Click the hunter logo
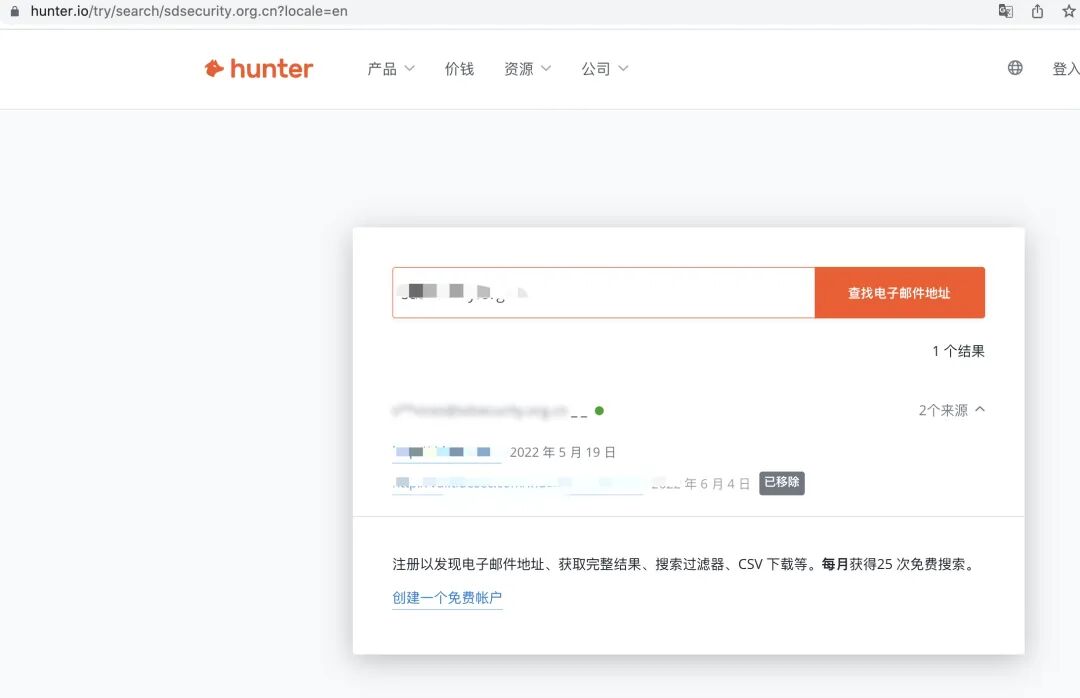Viewport: 1080px width, 698px height. click(x=259, y=68)
